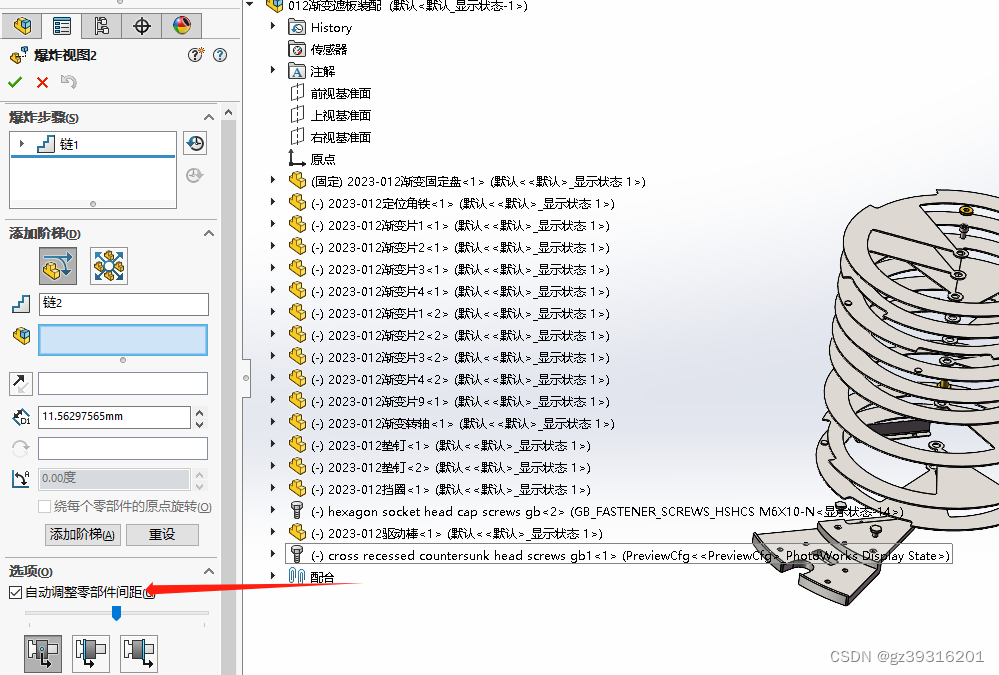999x675 pixels.
Task: Select the 上视基准面 plane
Action: (340, 115)
